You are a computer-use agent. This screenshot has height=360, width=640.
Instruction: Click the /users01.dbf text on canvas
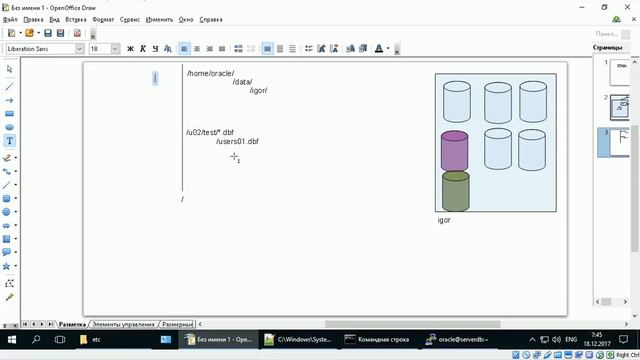[x=237, y=141]
